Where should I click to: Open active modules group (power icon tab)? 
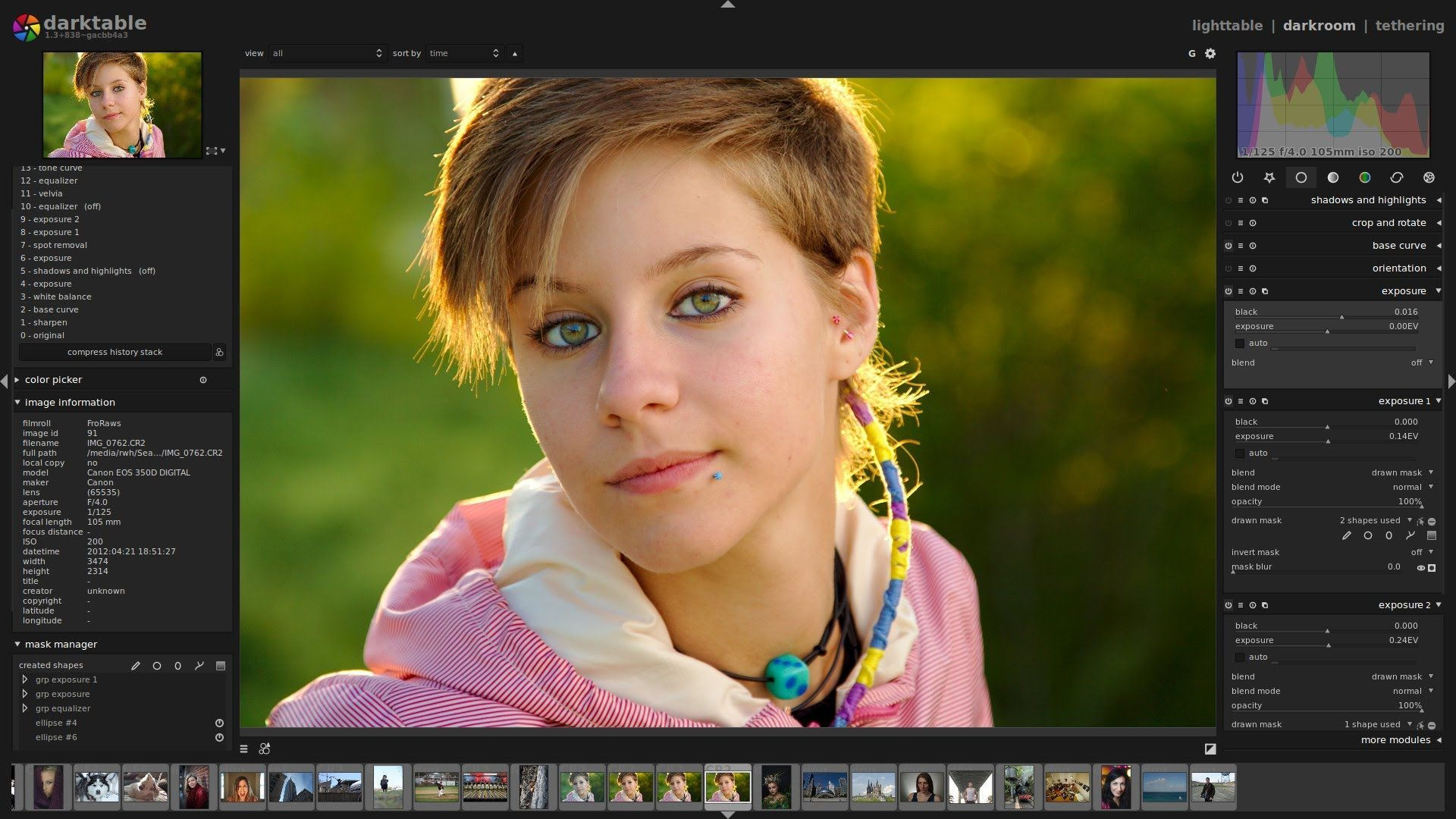coord(1238,177)
